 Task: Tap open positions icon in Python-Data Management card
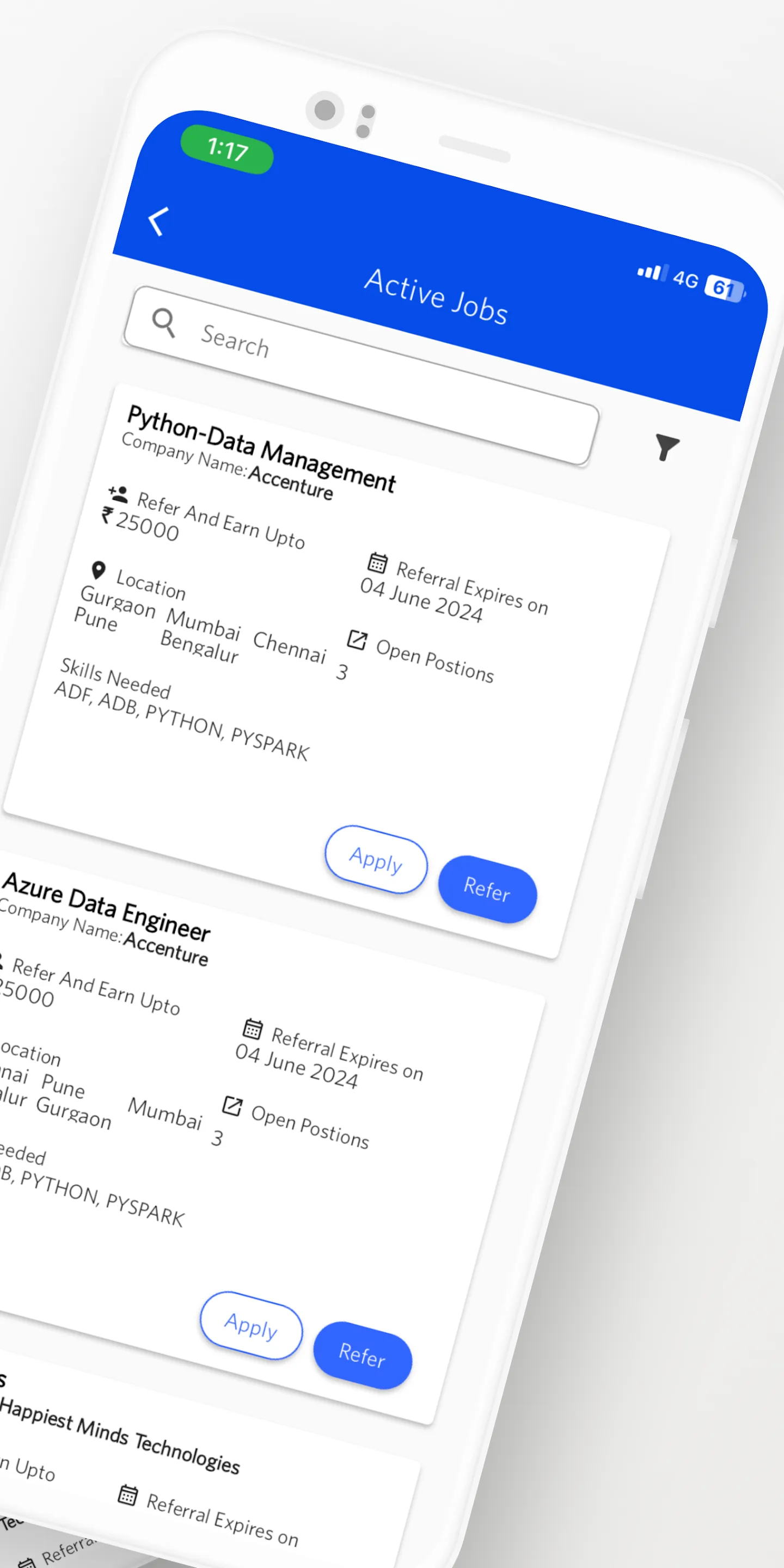tap(357, 639)
